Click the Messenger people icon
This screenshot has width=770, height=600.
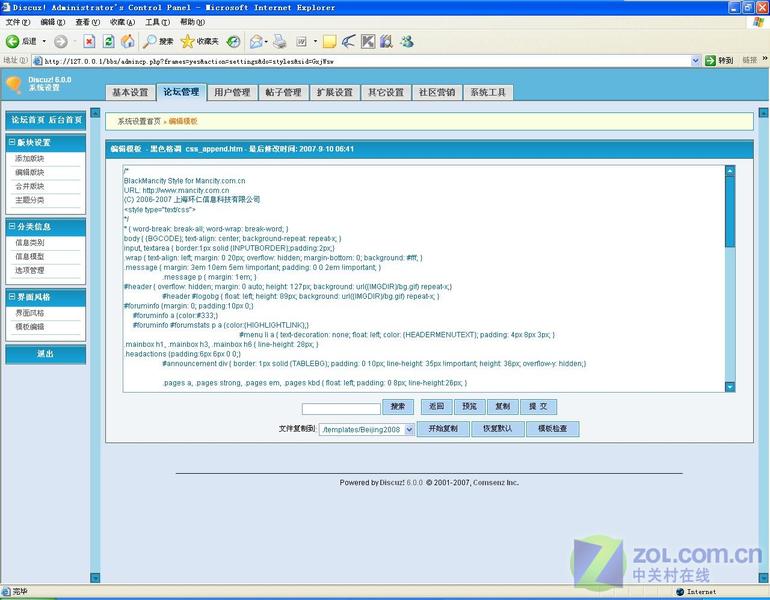[406, 42]
